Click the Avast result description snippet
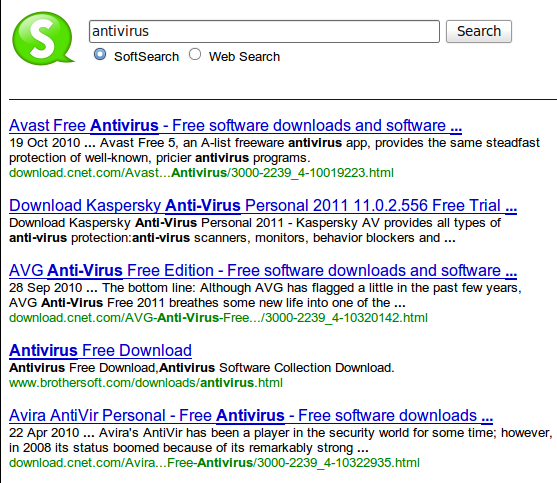Viewport: 557px width, 483px height. 274,150
